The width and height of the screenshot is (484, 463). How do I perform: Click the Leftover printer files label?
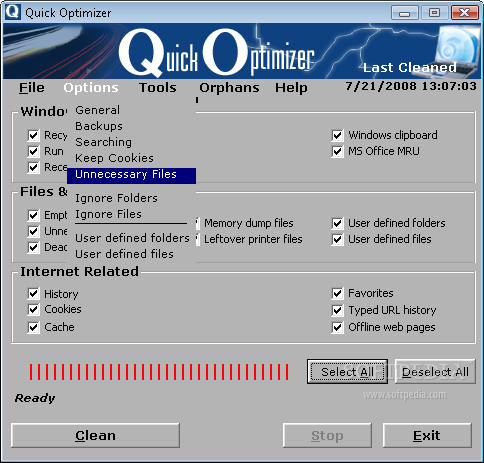click(253, 239)
